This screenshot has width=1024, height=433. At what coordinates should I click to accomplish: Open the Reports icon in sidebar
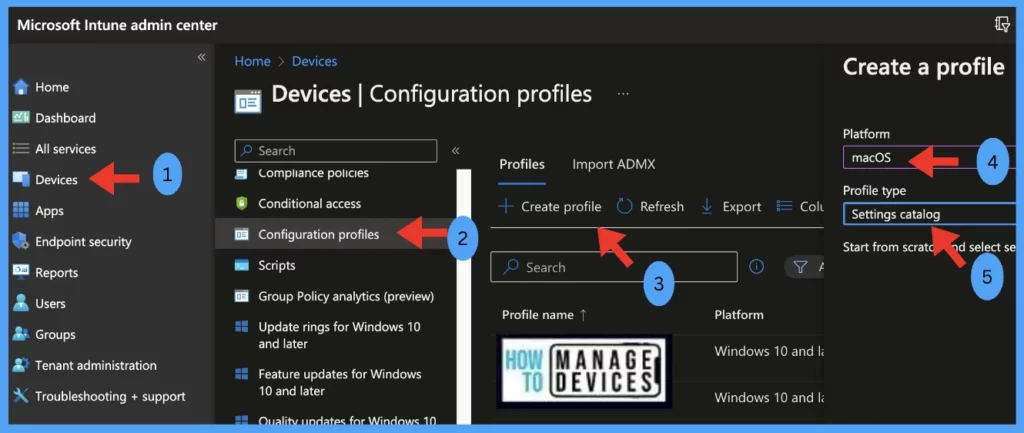(x=21, y=272)
